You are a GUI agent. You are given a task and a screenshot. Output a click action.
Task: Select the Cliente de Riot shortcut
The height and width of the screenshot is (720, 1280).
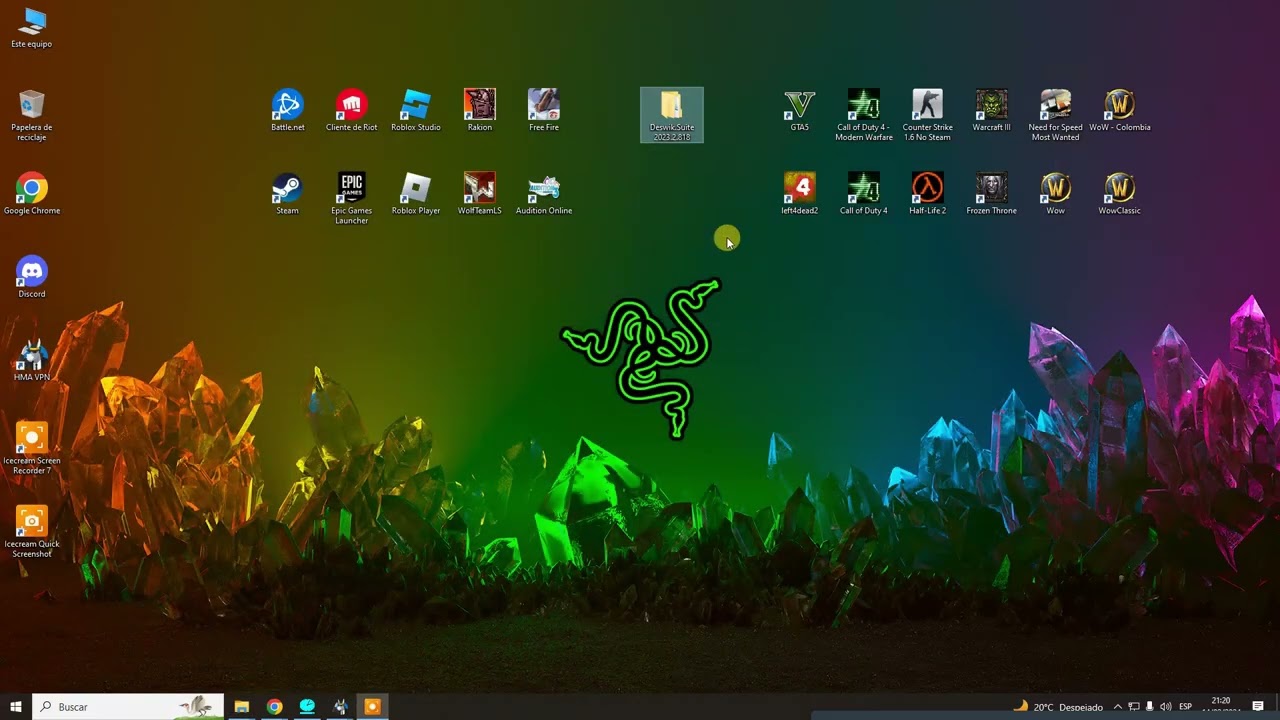[x=352, y=110]
